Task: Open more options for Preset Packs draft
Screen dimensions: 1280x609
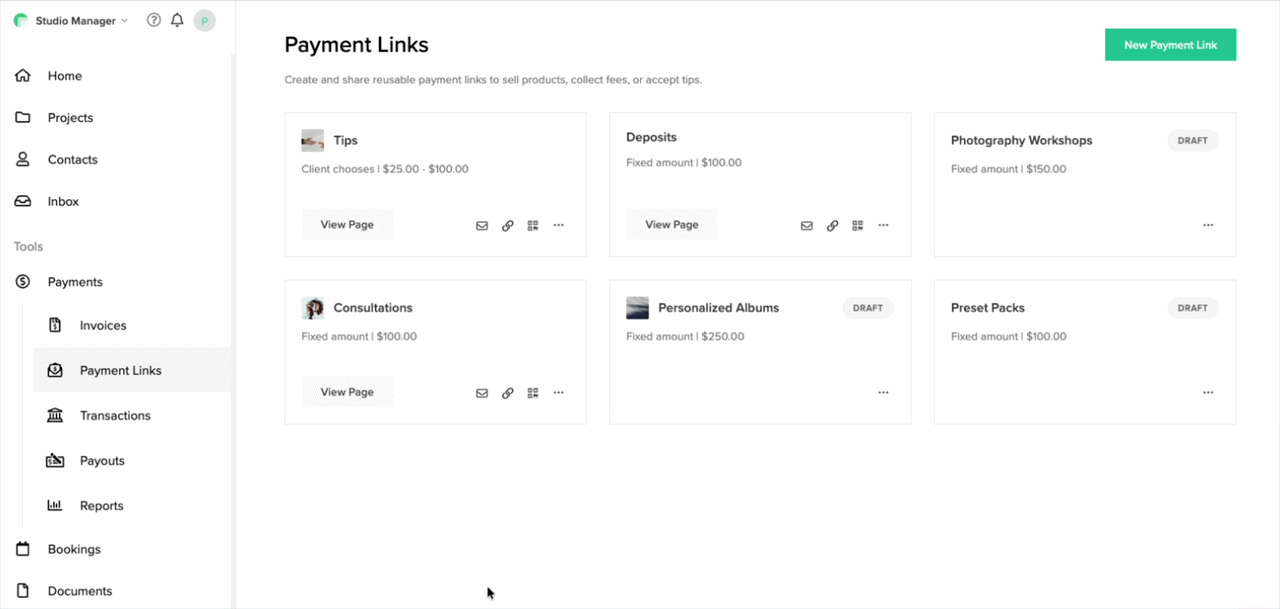Action: (x=1208, y=392)
